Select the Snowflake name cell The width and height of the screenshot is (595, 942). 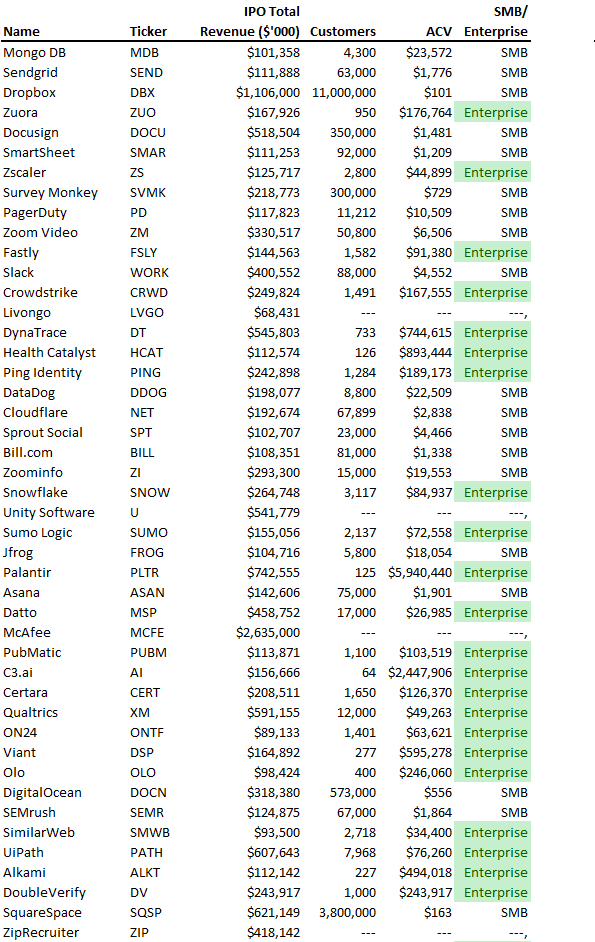pyautogui.click(x=35, y=493)
